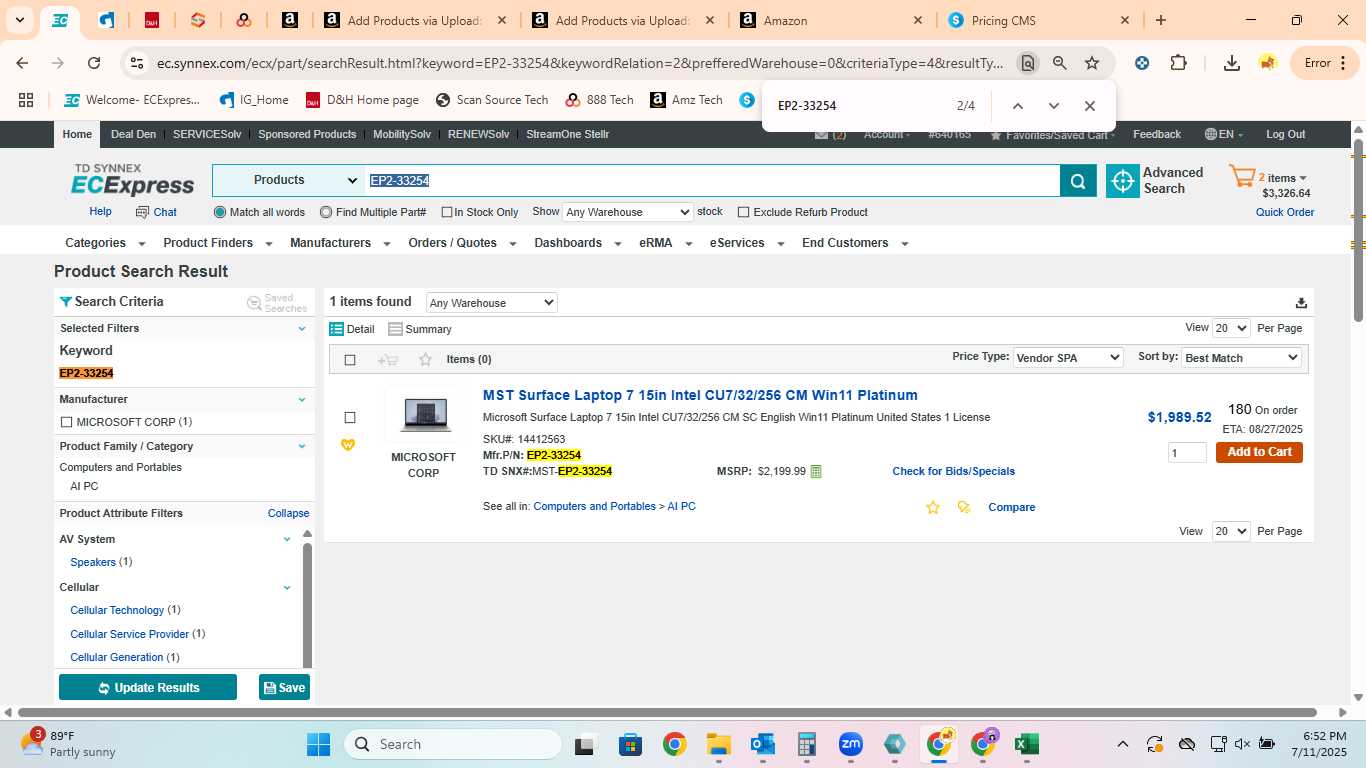
Task: Close the find-in-page bar
Action: [x=1090, y=106]
